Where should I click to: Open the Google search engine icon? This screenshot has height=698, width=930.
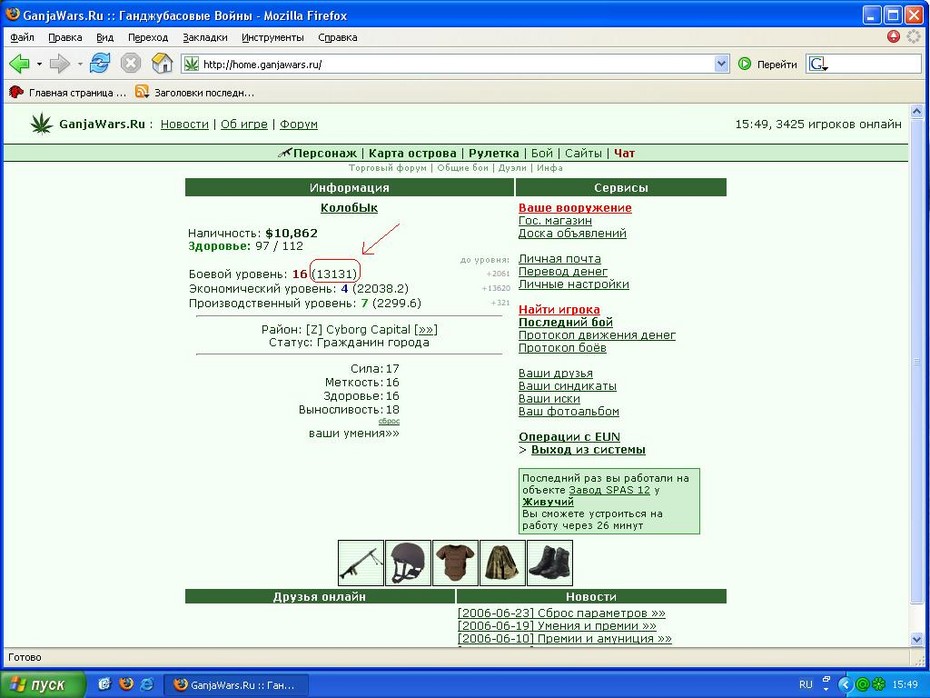(818, 63)
